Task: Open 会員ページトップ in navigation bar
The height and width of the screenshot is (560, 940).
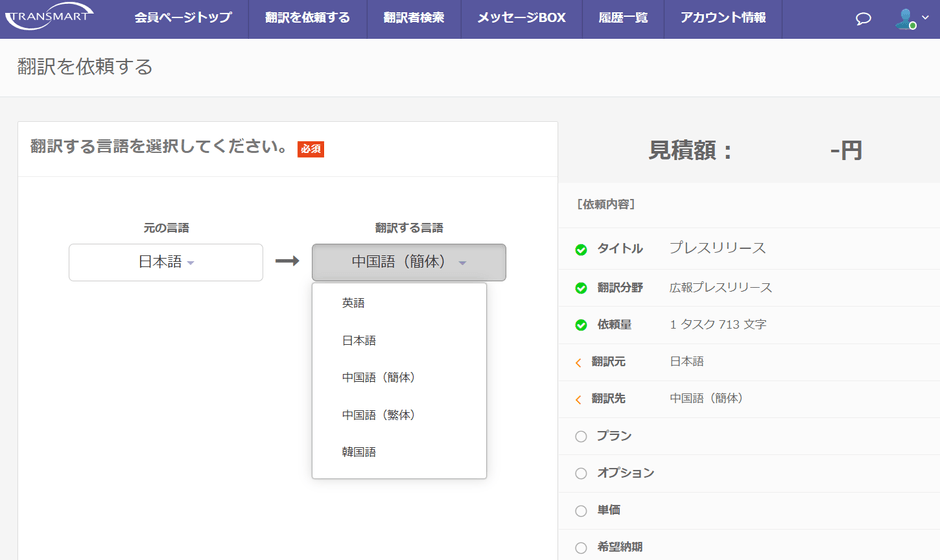Action: tap(183, 18)
